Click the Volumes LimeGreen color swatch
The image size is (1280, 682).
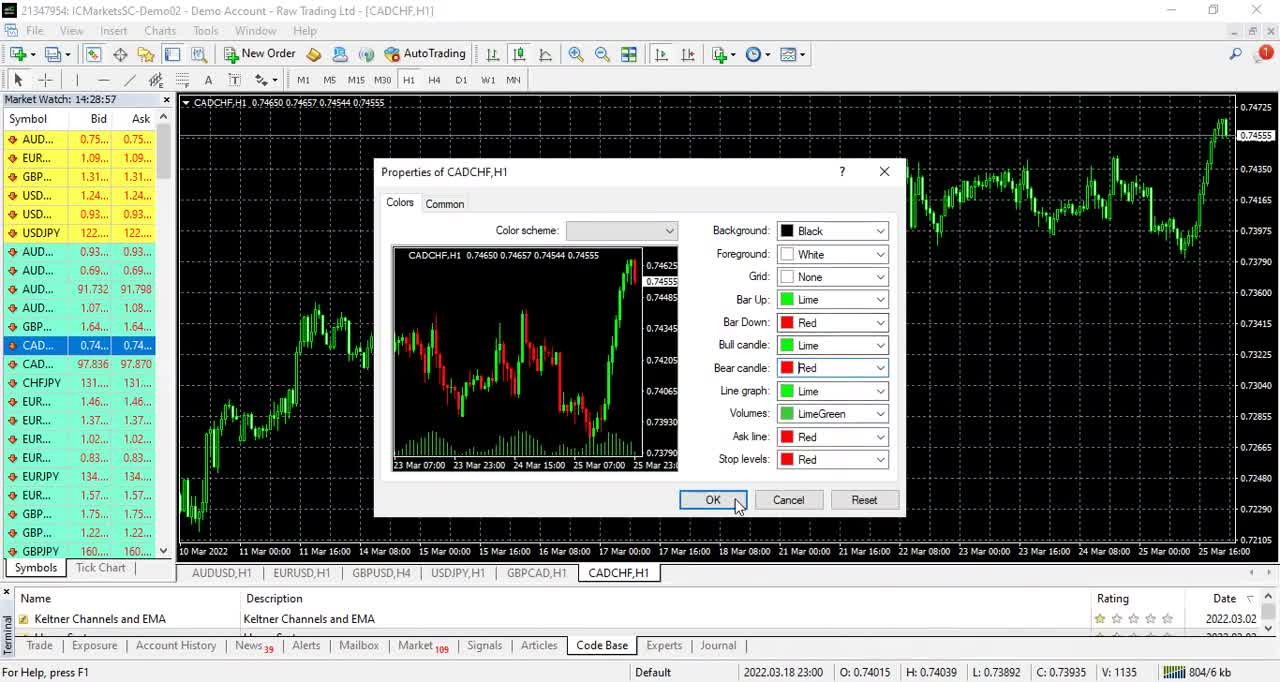787,414
